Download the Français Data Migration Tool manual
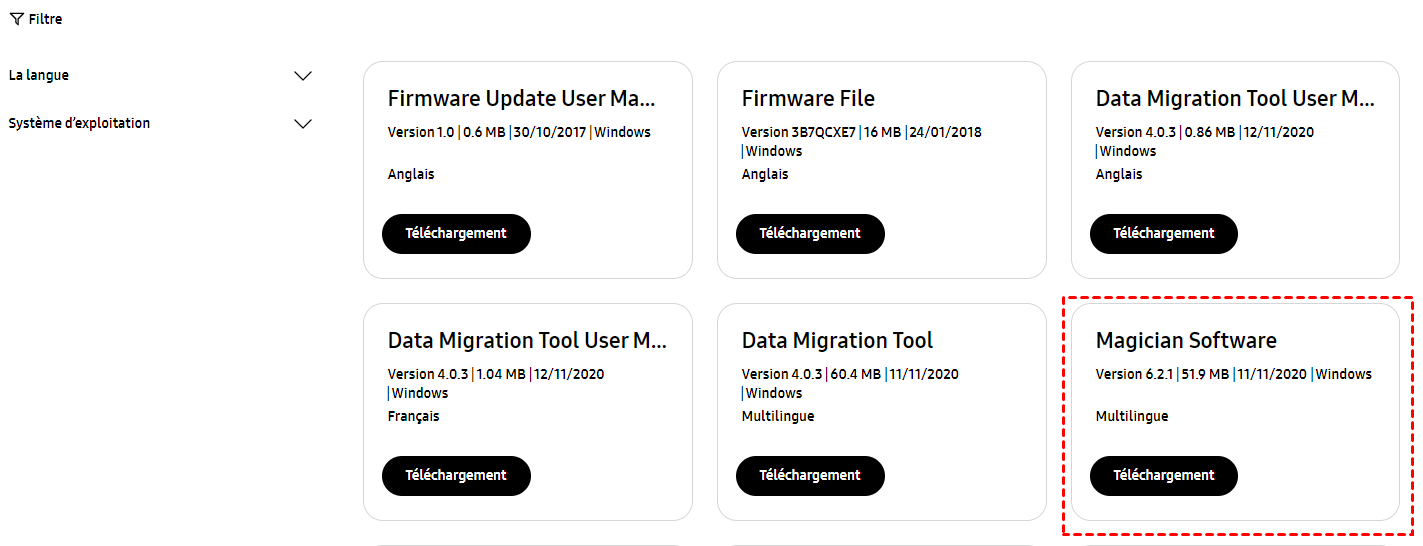Viewport: 1423px width, 546px height. click(x=456, y=475)
